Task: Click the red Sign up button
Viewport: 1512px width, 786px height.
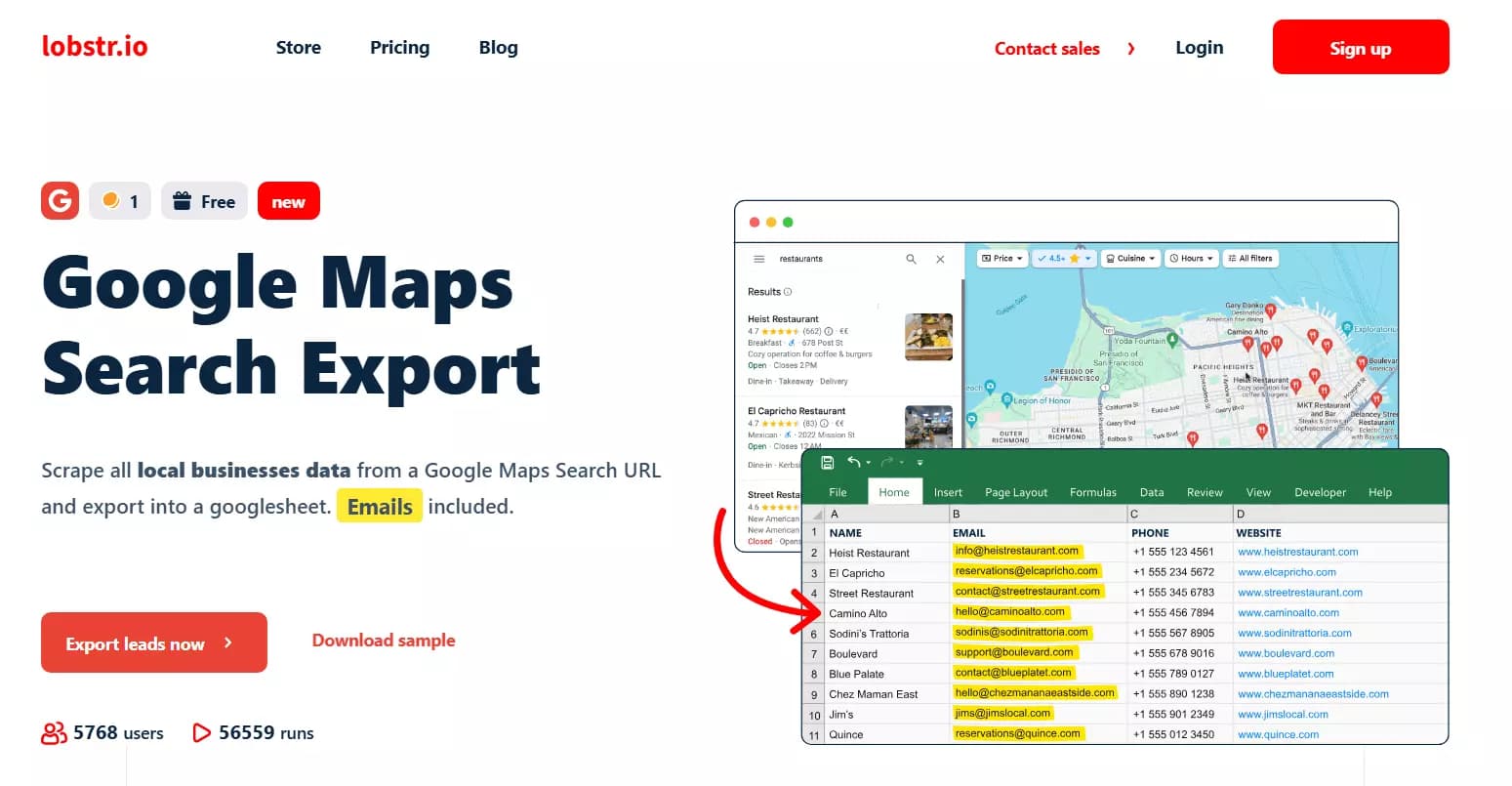Action: coord(1361,47)
